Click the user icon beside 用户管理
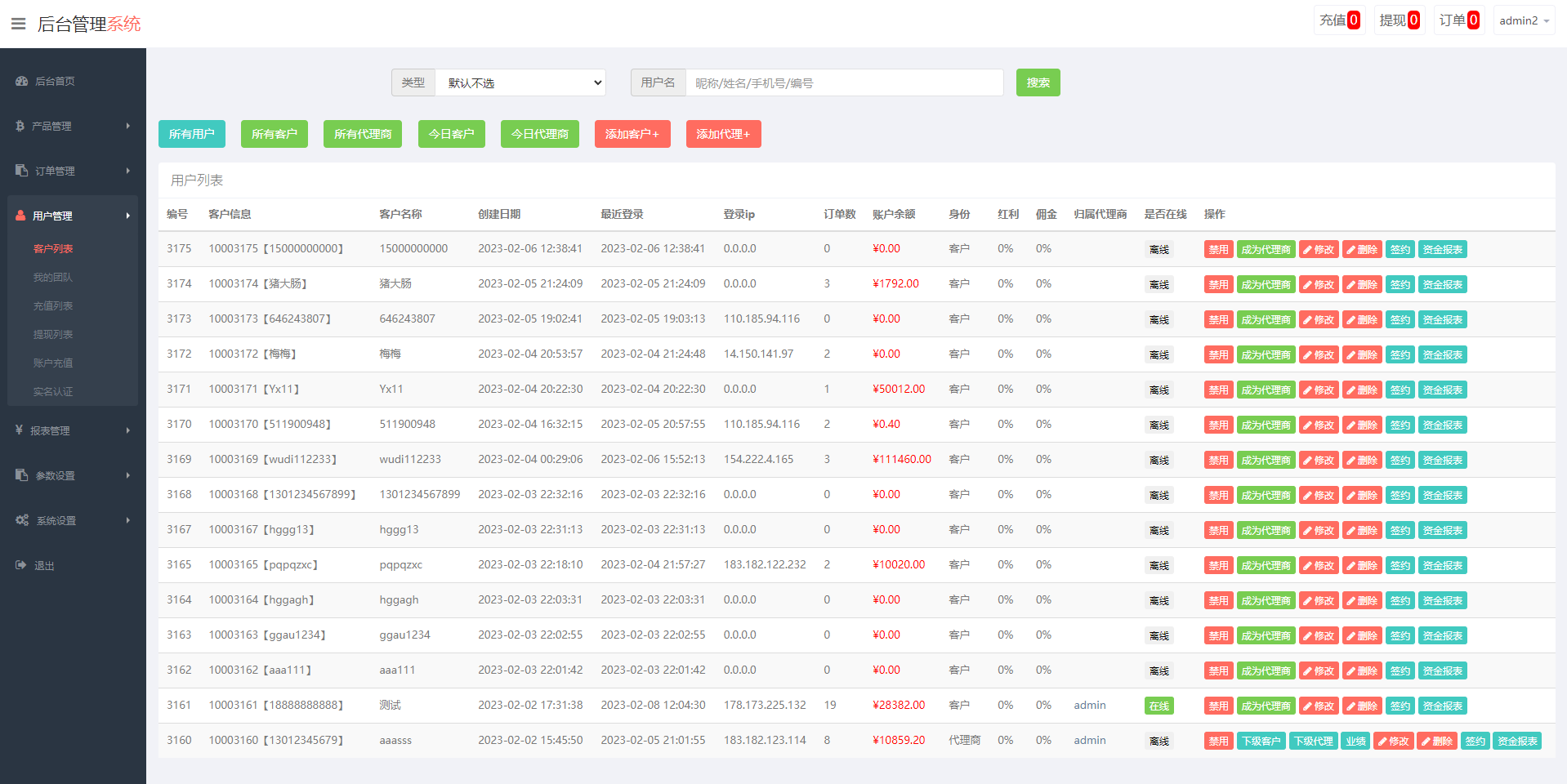 pyautogui.click(x=21, y=216)
